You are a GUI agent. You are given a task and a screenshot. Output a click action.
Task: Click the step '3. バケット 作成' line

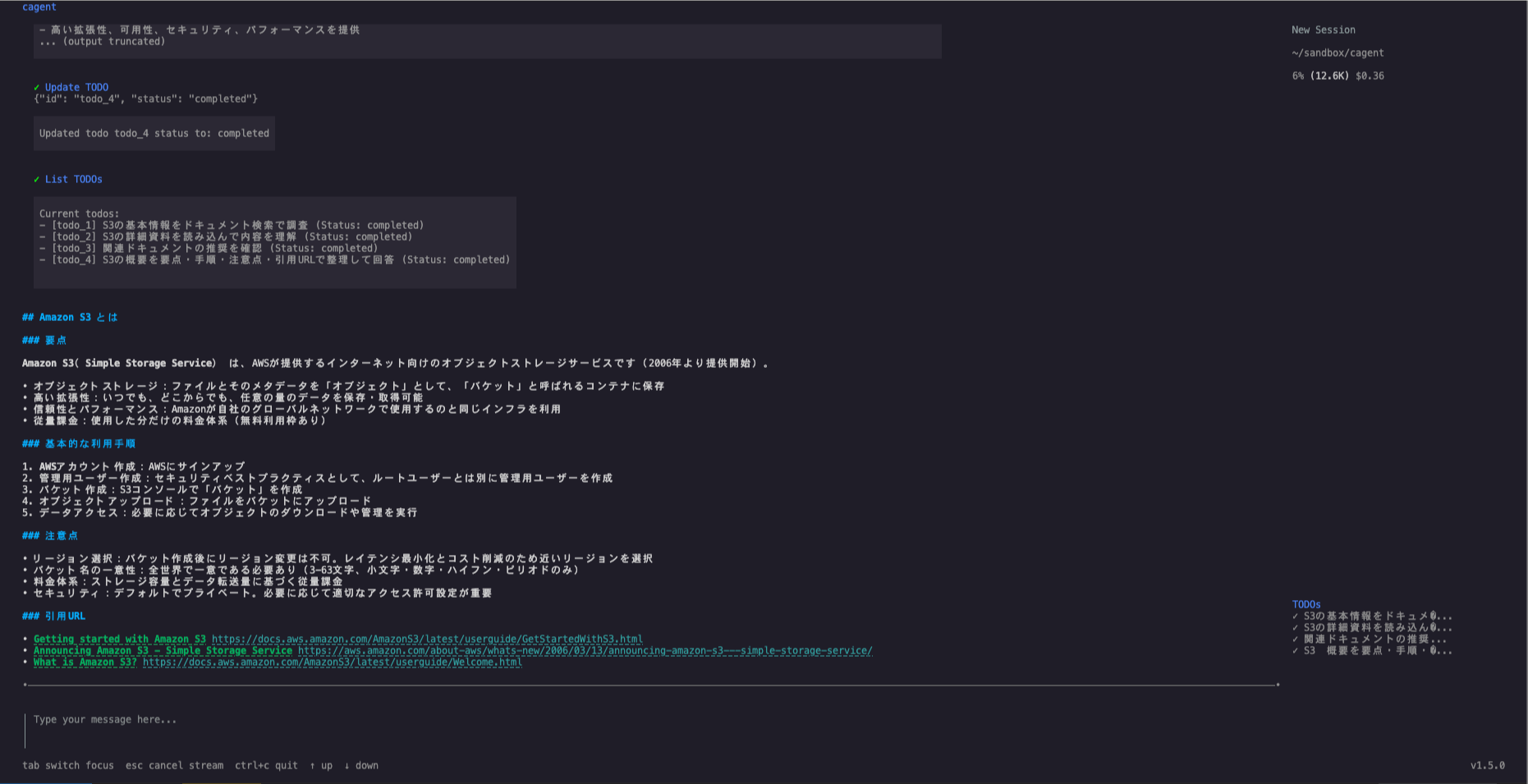pos(163,489)
